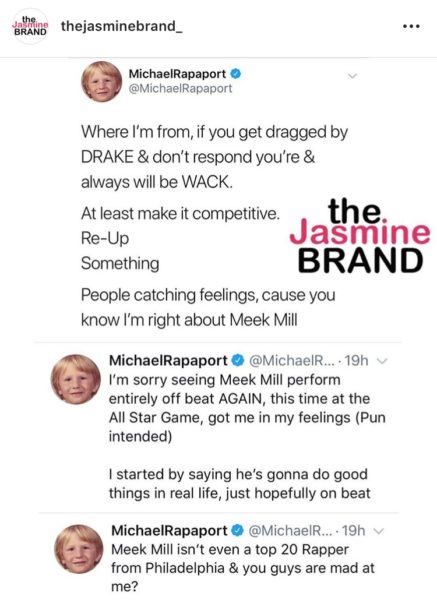Open the 19h timestamp on third tweet
The width and height of the screenshot is (437, 600).
[x=354, y=531]
